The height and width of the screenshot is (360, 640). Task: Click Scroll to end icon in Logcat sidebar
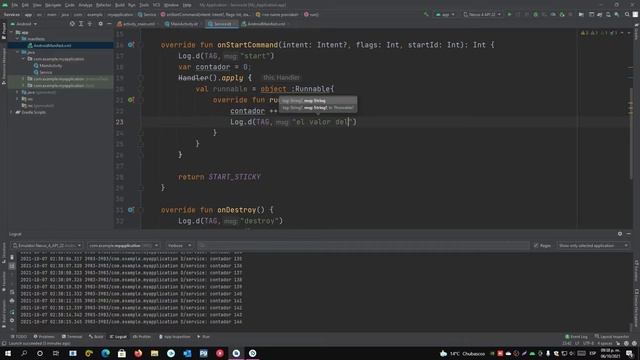(x=12, y=266)
